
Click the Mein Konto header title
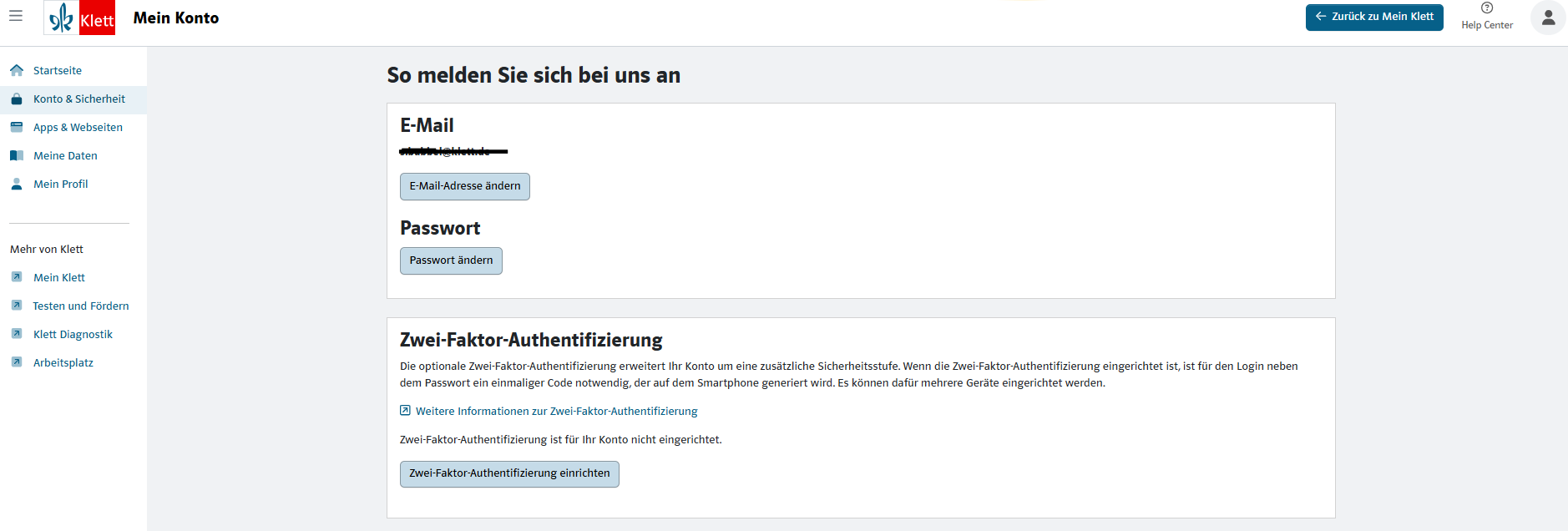(x=176, y=18)
